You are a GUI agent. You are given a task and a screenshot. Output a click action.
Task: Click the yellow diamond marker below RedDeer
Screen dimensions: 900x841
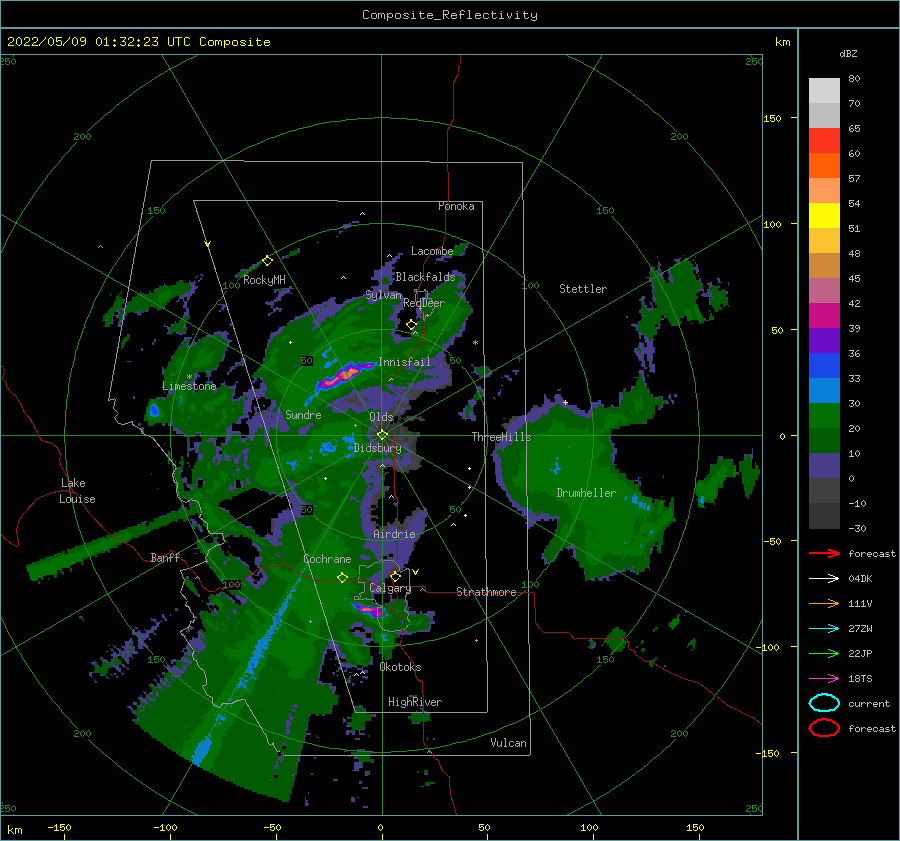[x=411, y=325]
